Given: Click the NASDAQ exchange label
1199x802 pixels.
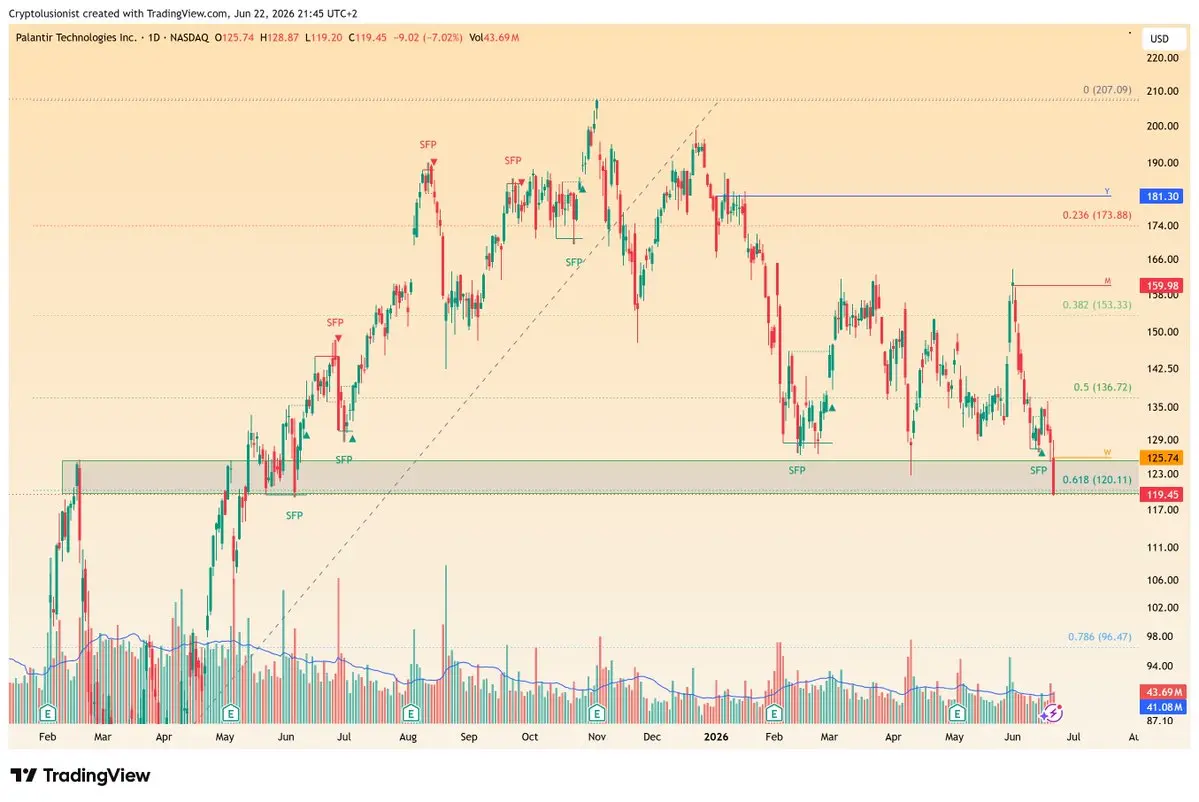Looking at the screenshot, I should click(x=189, y=37).
